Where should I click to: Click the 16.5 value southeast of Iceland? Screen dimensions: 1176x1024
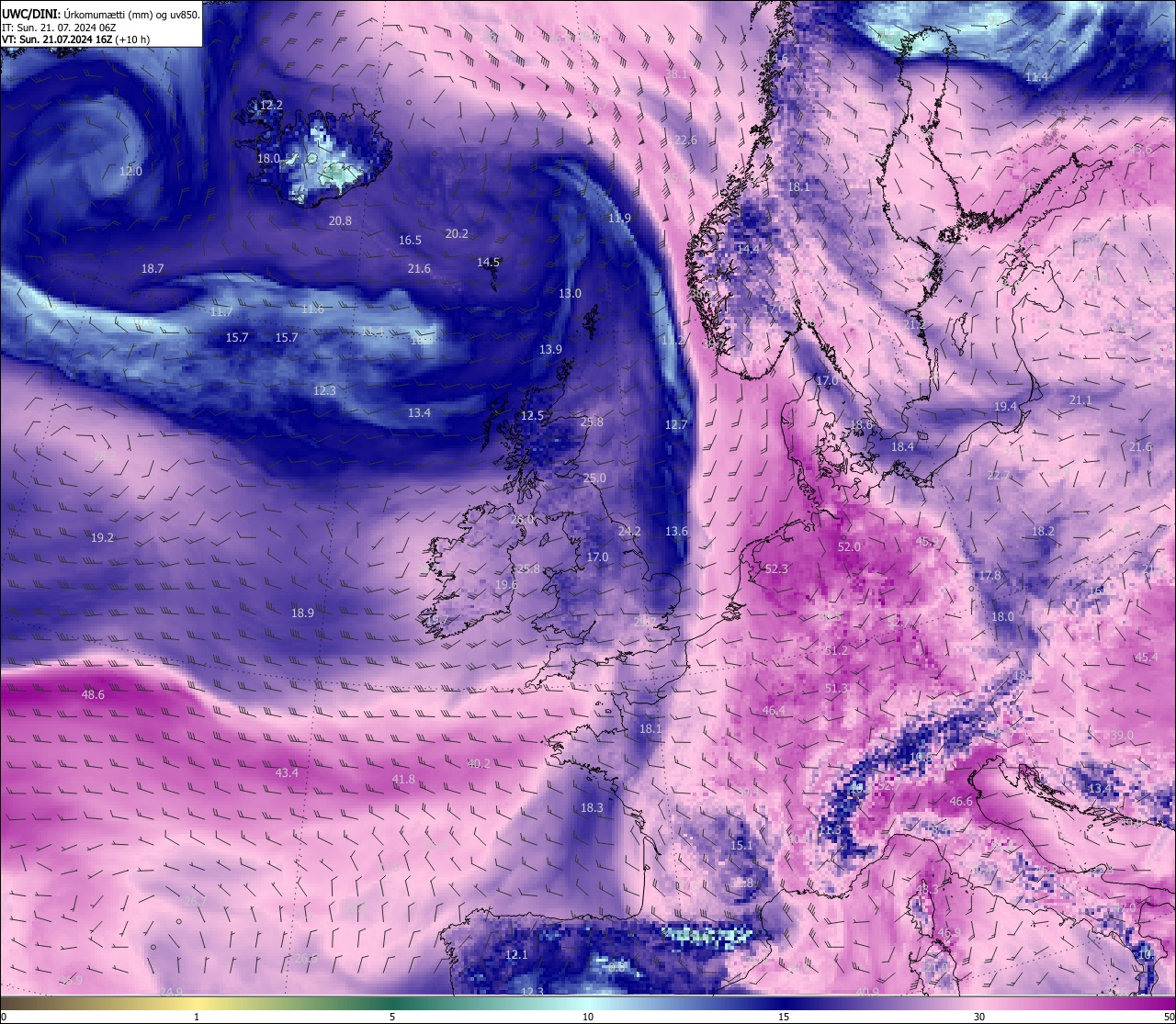[410, 241]
